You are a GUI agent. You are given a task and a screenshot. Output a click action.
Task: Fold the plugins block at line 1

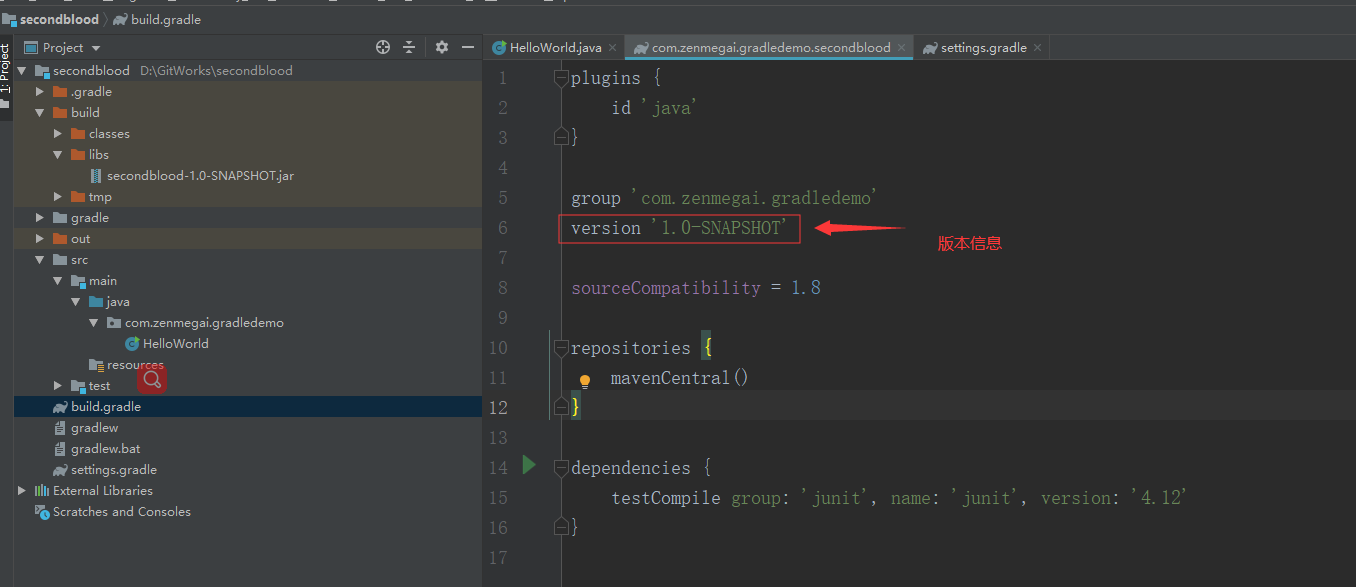(561, 78)
